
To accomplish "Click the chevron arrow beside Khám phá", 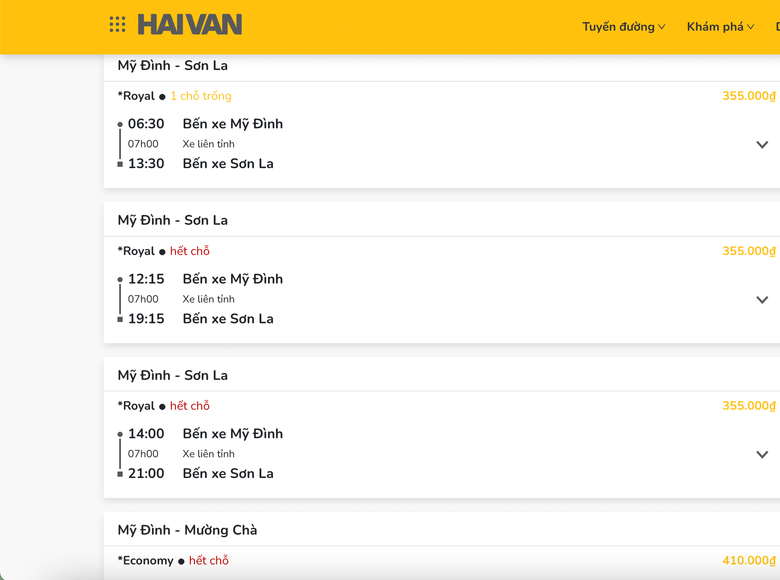I will (751, 27).
